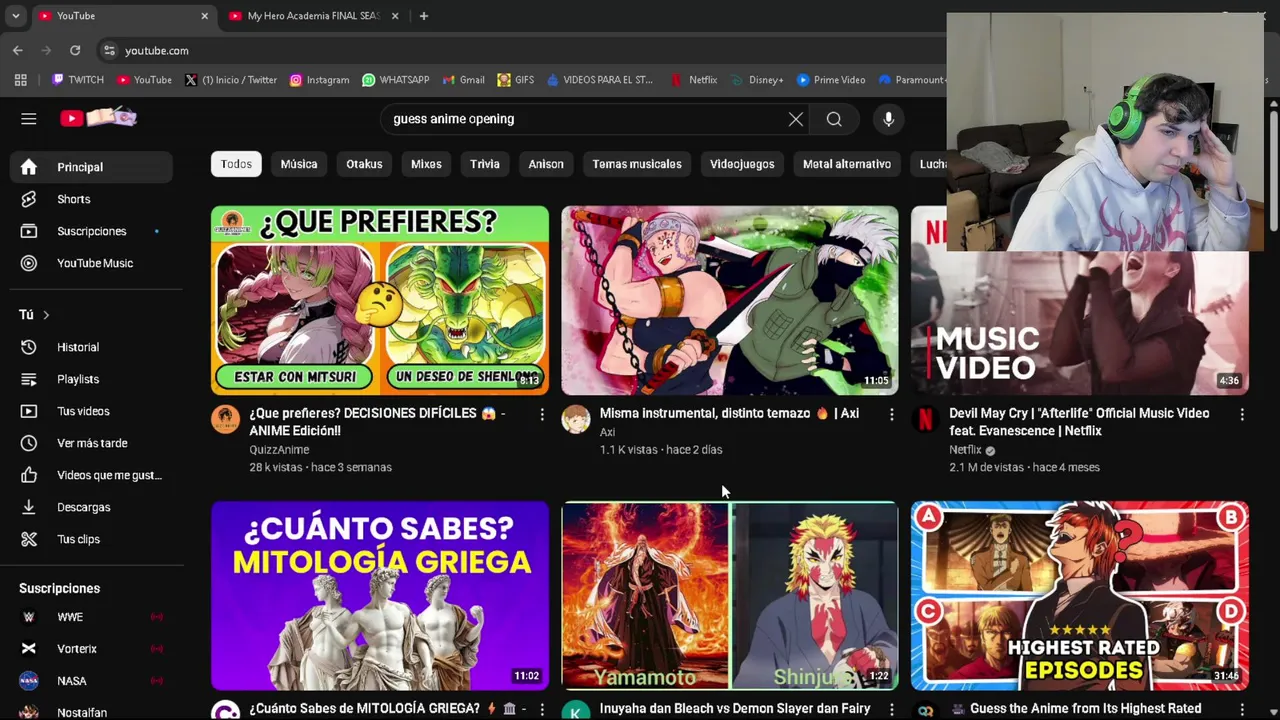
Task: Click the magnifier search button
Action: tap(834, 119)
